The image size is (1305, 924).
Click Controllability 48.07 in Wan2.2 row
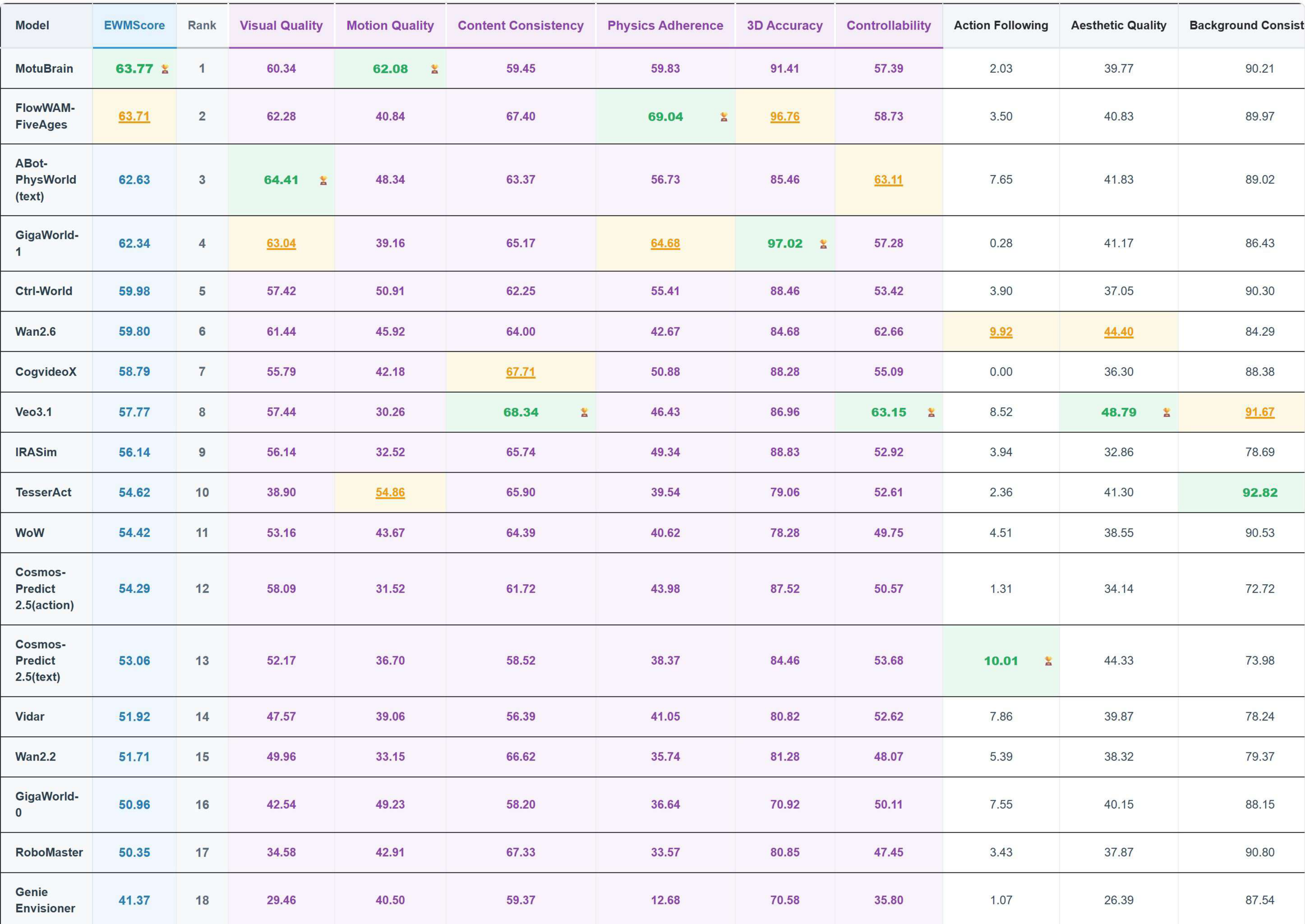tap(889, 757)
